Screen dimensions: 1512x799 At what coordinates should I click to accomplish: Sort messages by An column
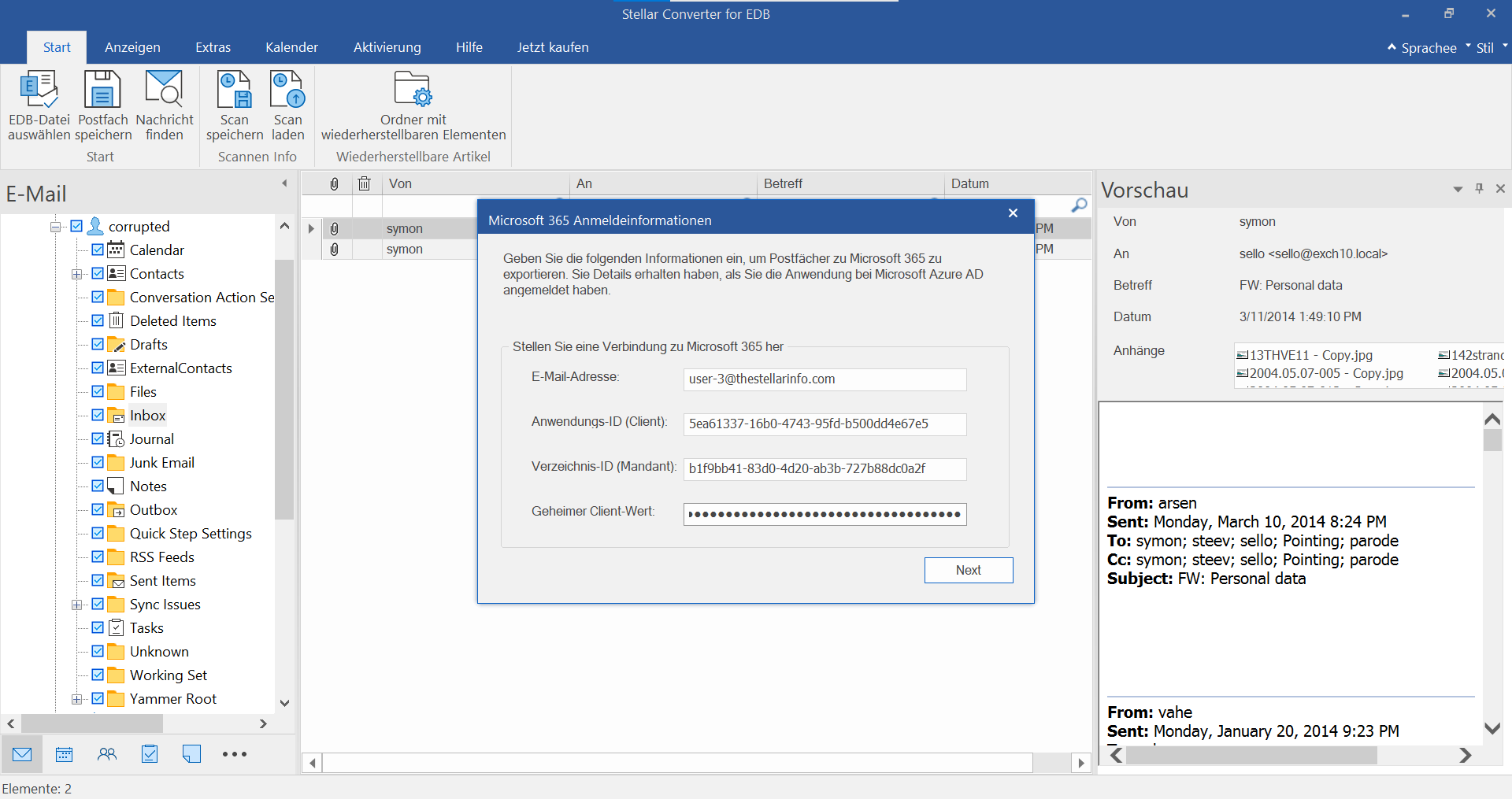tap(663, 183)
